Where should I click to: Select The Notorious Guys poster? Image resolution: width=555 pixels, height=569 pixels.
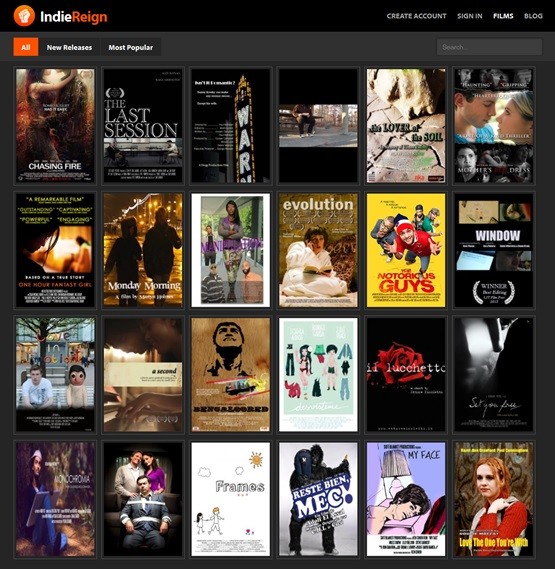tap(406, 250)
